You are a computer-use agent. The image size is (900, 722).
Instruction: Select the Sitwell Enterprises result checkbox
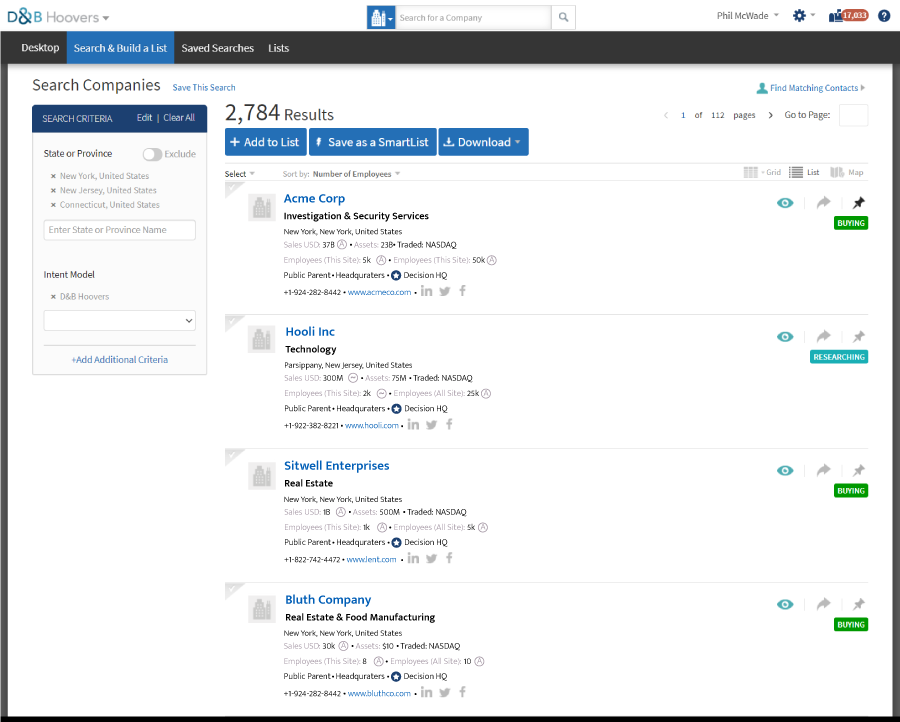(232, 456)
